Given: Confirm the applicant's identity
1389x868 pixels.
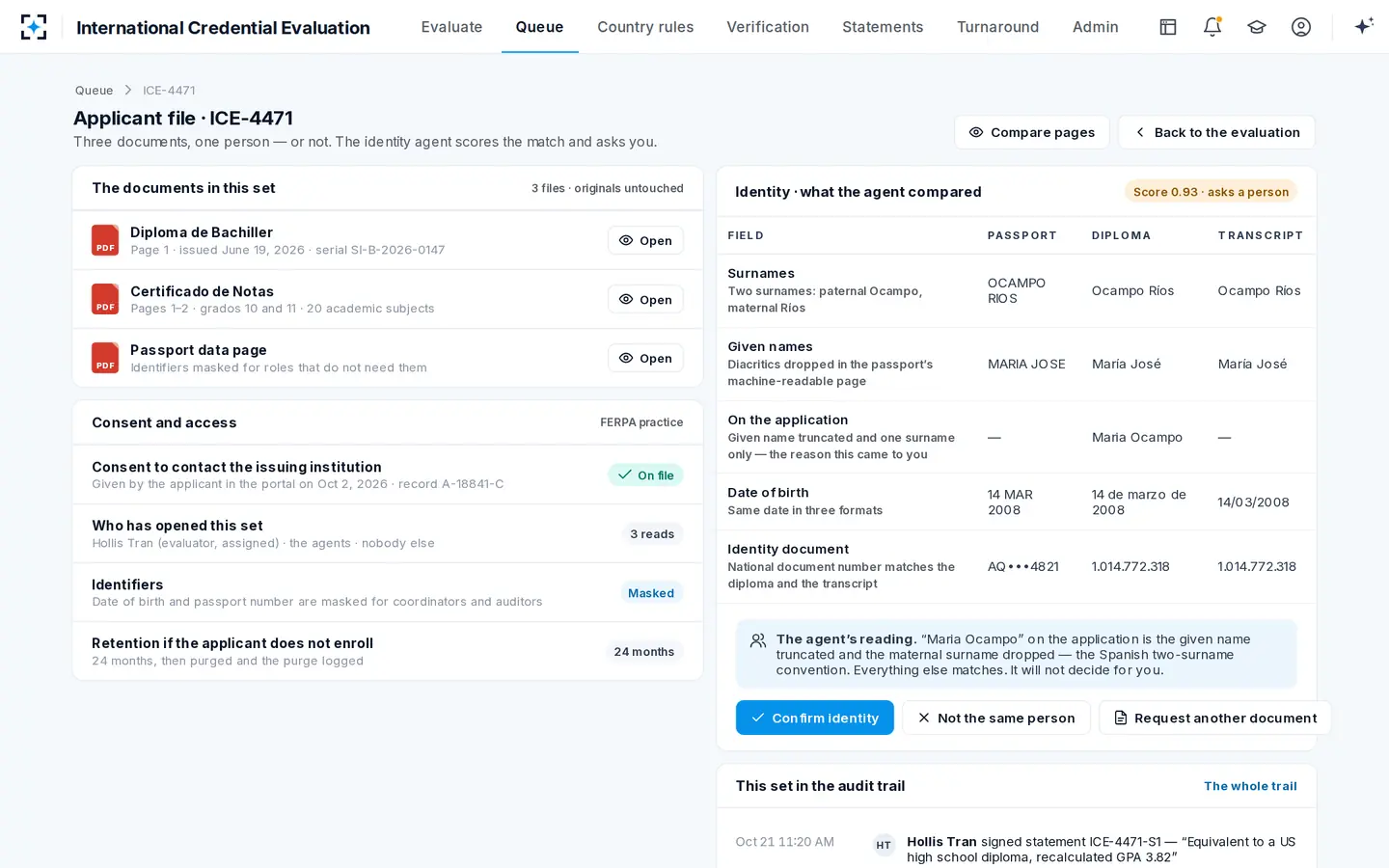Looking at the screenshot, I should [x=814, y=718].
